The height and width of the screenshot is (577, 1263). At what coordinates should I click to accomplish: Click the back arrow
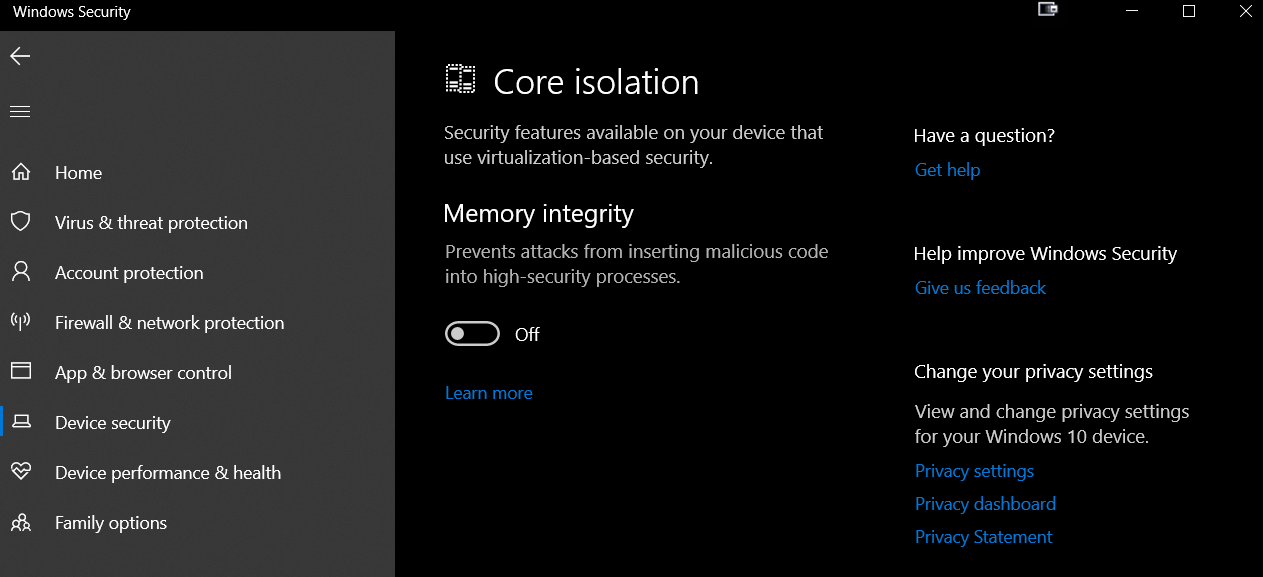[19, 56]
